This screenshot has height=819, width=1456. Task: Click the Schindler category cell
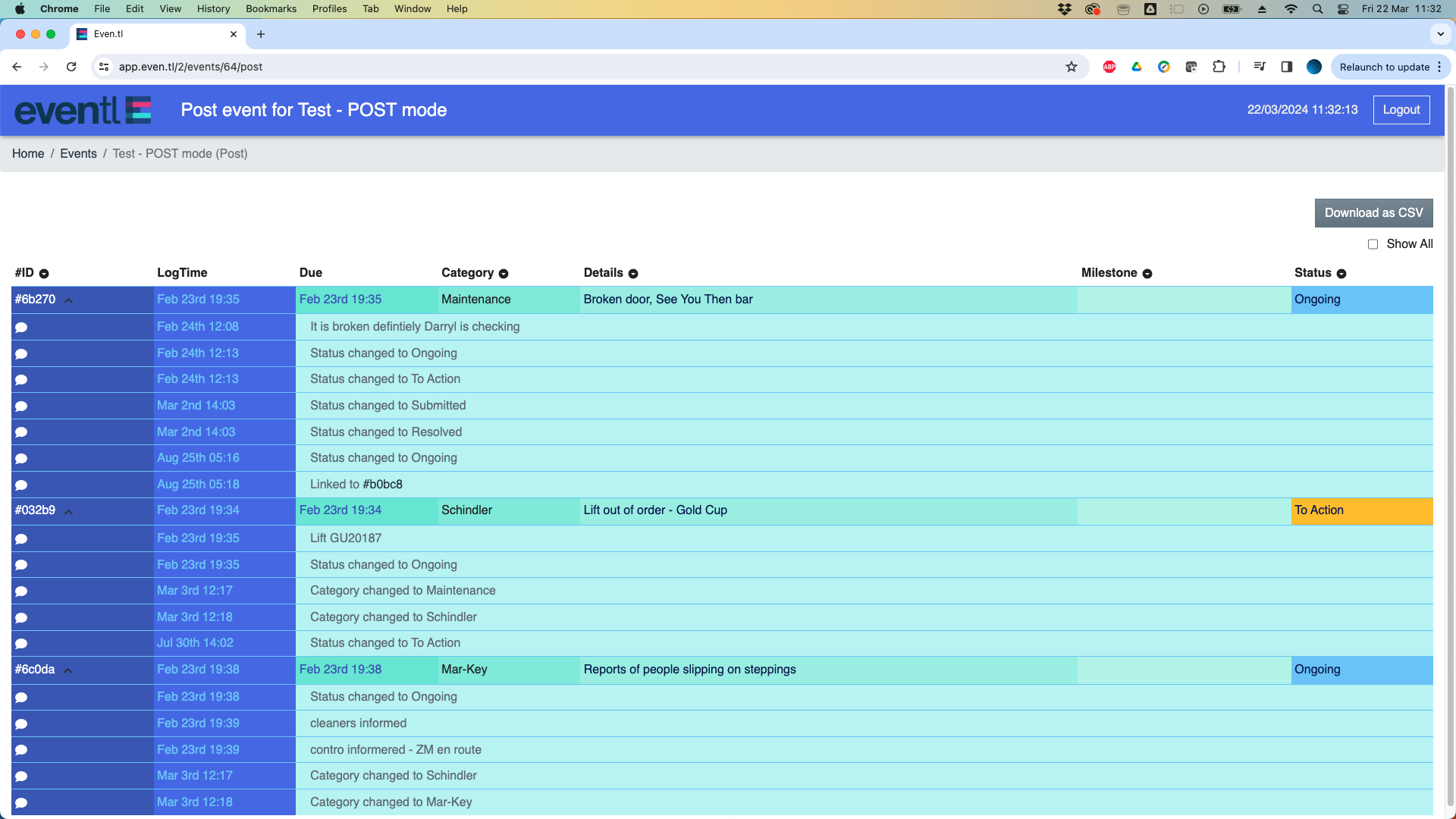pyautogui.click(x=509, y=511)
